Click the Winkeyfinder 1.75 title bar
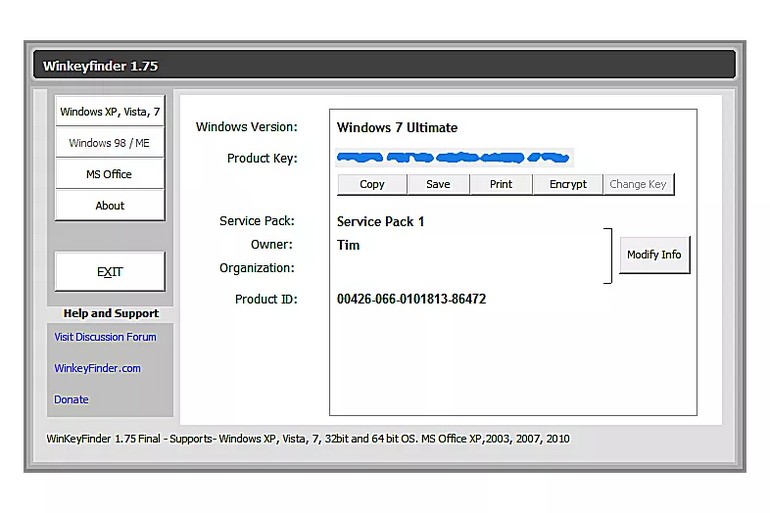The height and width of the screenshot is (513, 770). pos(385,65)
